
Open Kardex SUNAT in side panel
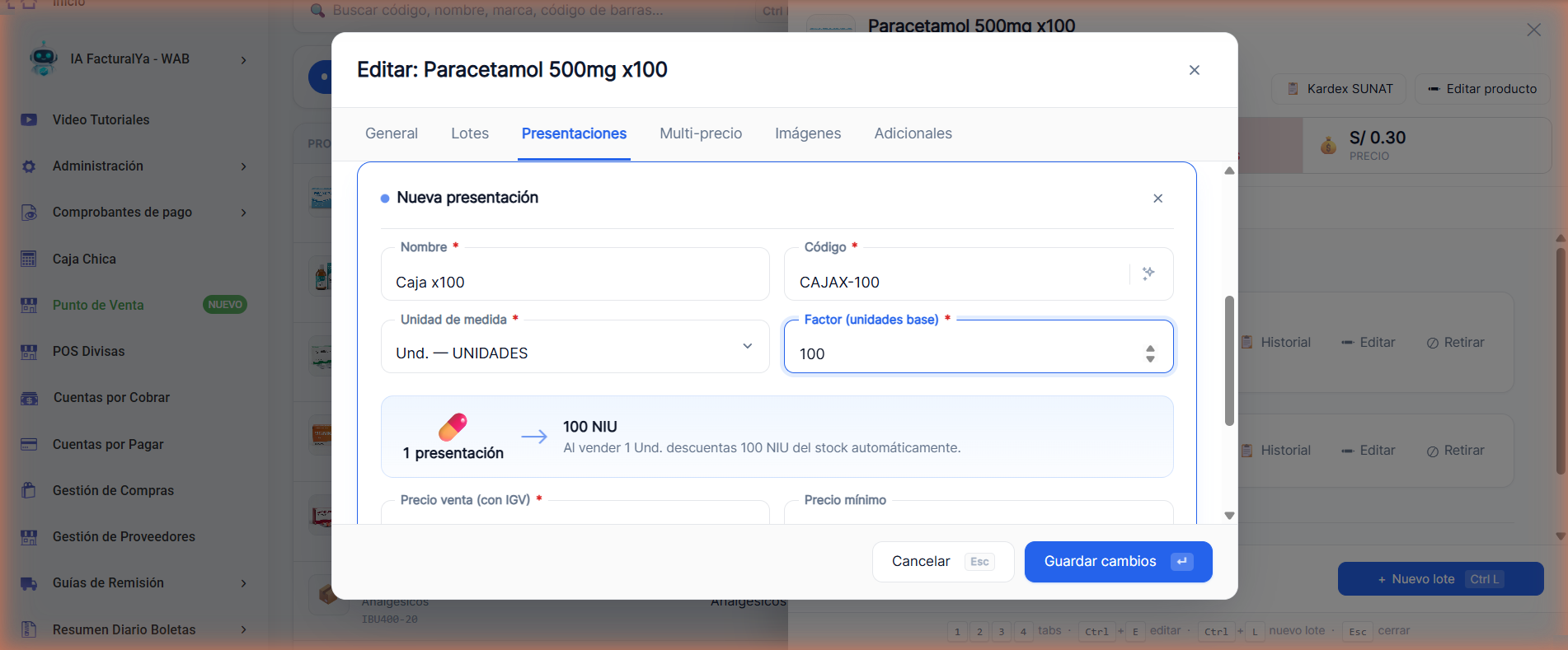pos(1340,89)
